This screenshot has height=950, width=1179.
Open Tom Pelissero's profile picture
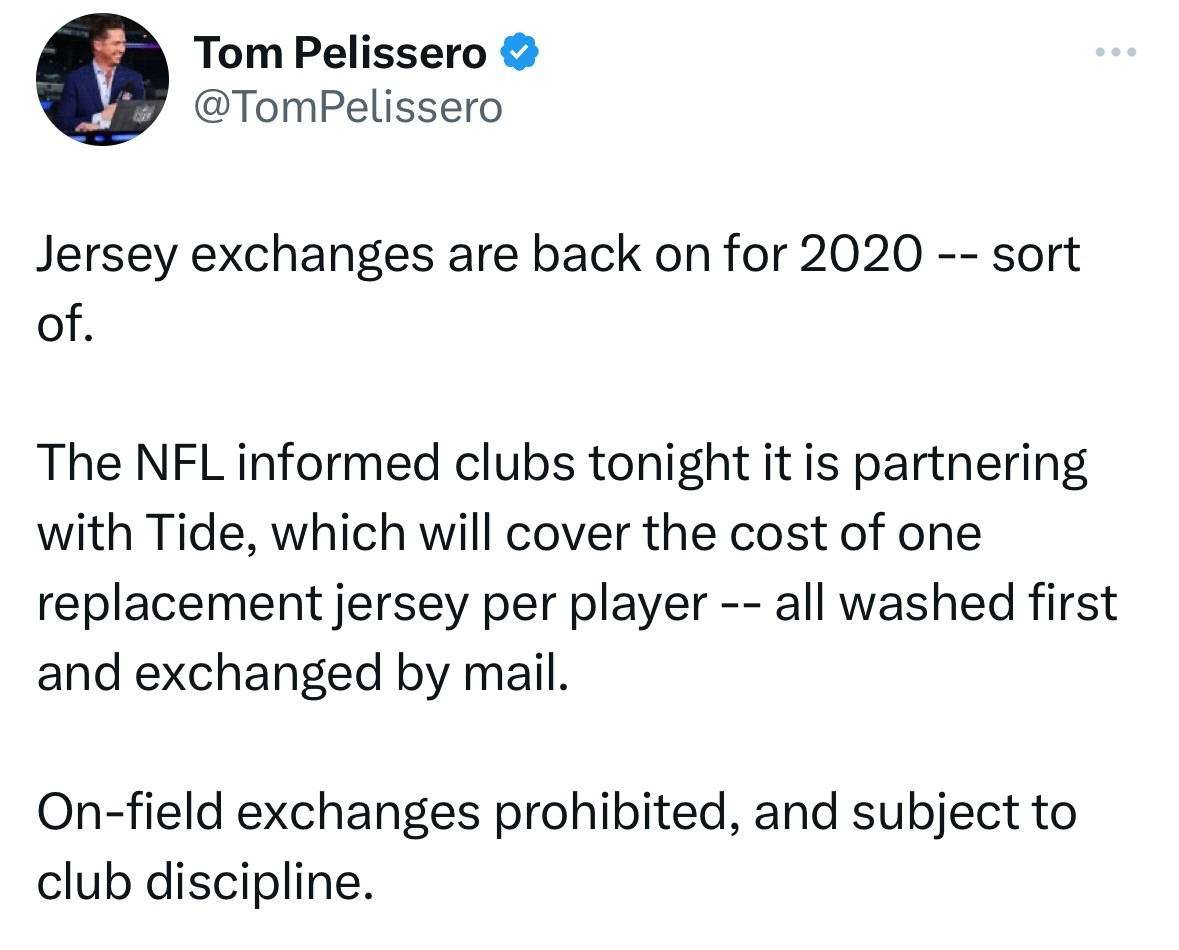click(x=102, y=80)
